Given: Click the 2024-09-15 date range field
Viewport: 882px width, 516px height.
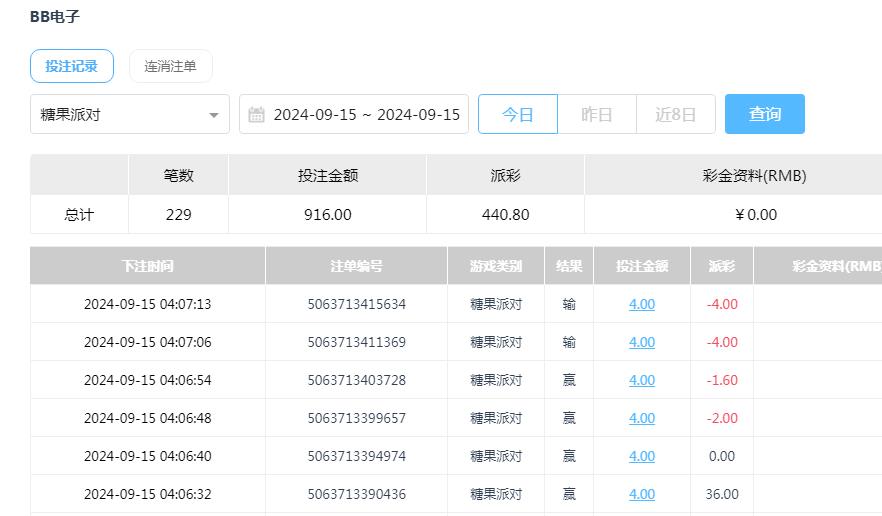Looking at the screenshot, I should click(x=366, y=114).
